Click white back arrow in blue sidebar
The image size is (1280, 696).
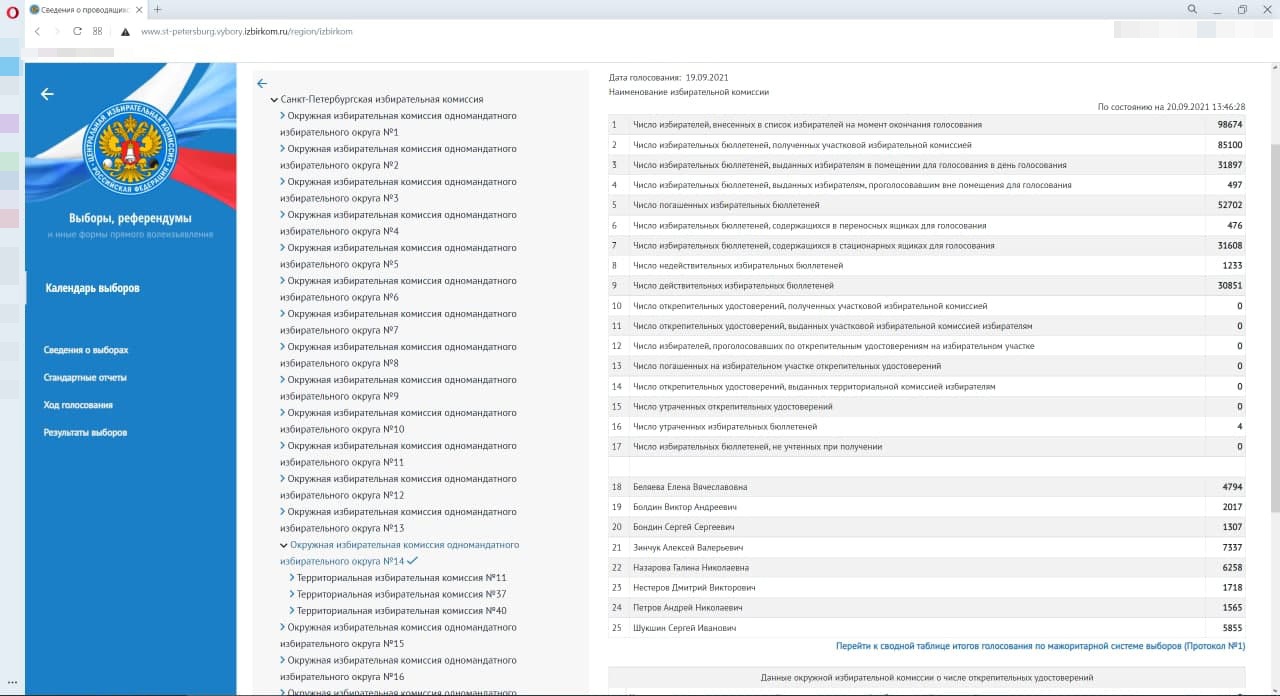click(x=47, y=94)
